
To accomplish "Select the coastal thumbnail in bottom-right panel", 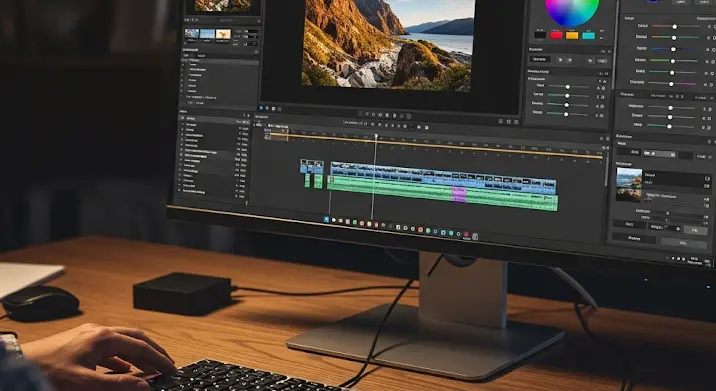I will coord(629,178).
